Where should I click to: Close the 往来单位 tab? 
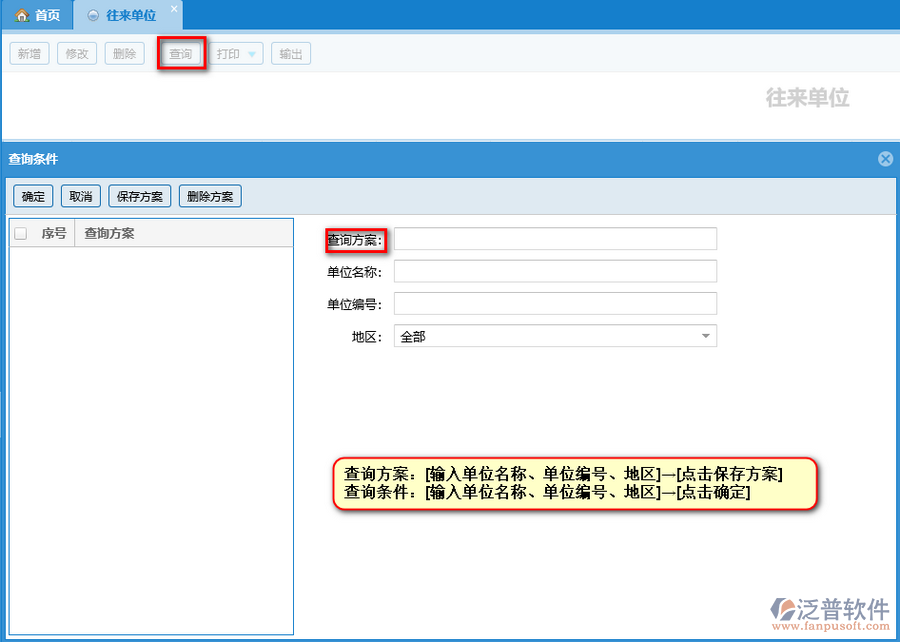(174, 9)
